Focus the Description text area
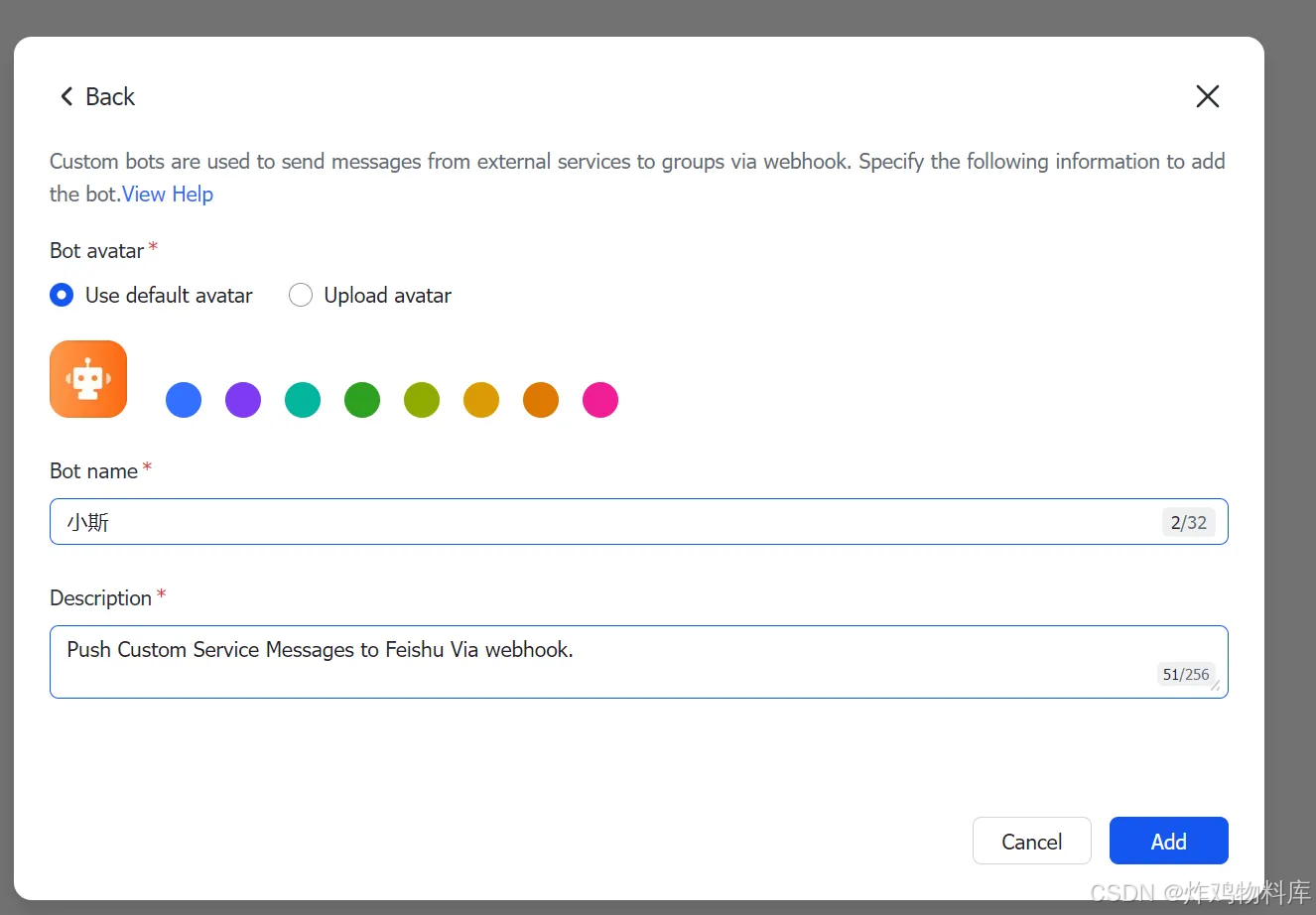 click(x=639, y=662)
